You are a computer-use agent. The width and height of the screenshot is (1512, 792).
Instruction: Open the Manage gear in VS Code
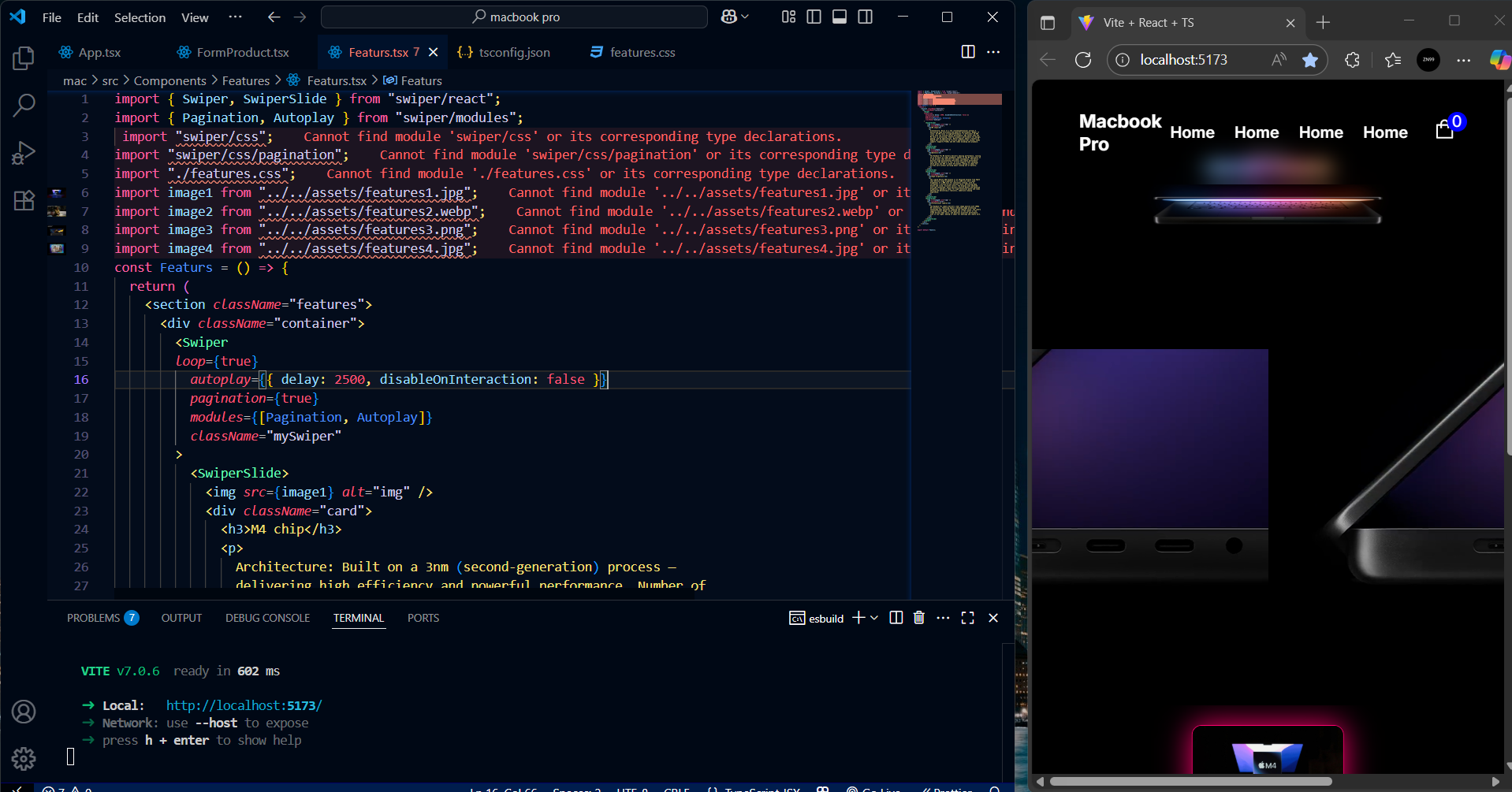point(24,758)
